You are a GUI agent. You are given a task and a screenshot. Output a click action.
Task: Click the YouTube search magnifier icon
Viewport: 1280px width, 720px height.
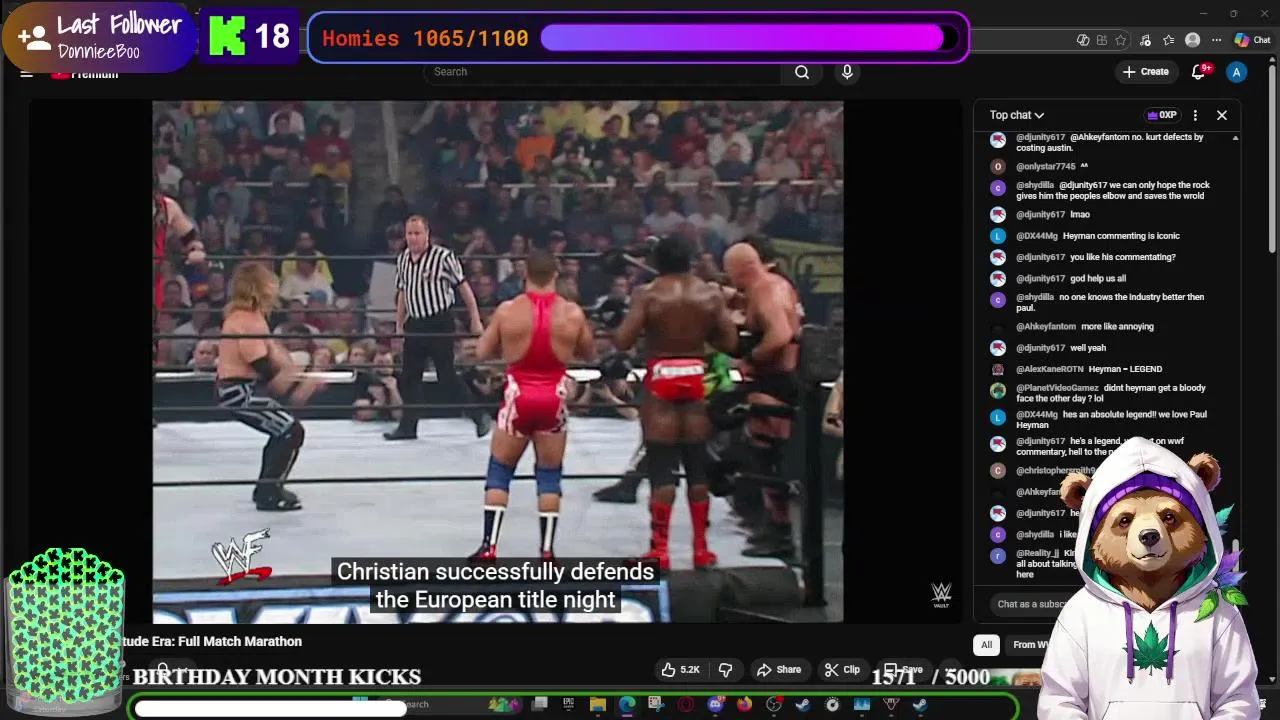802,72
